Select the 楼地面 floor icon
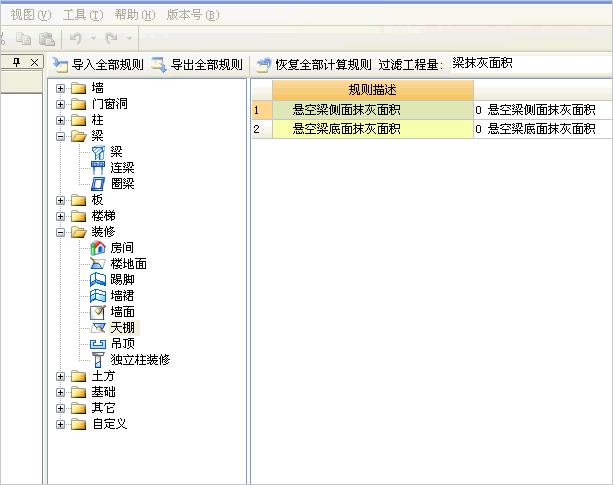 click(98, 264)
